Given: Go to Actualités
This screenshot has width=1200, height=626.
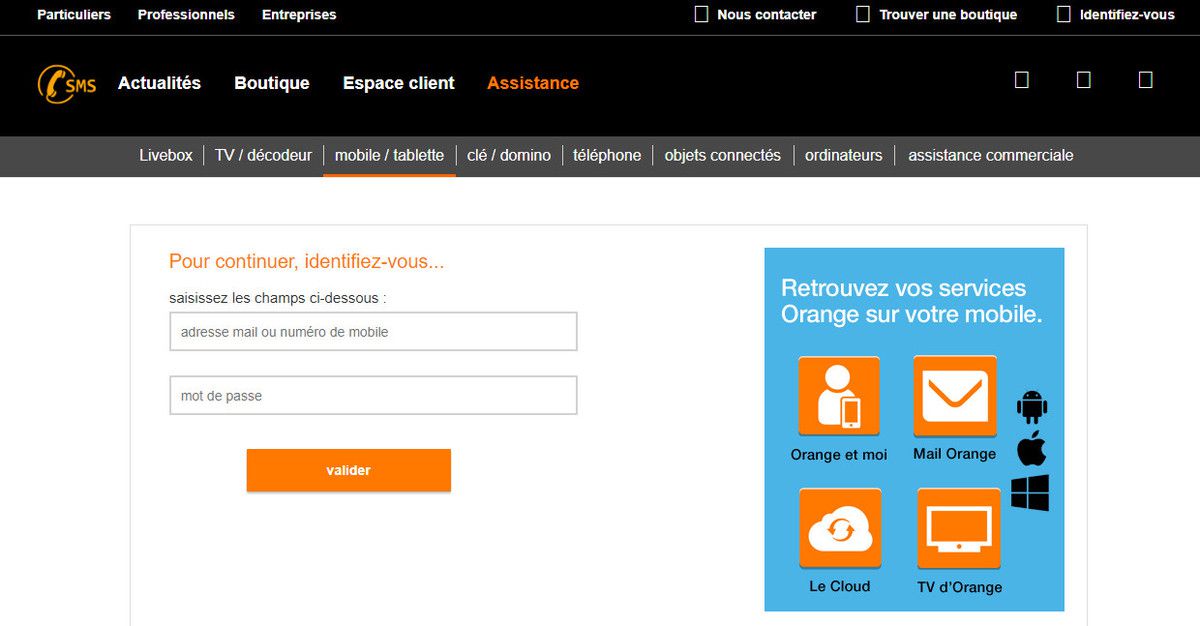Looking at the screenshot, I should coord(159,83).
